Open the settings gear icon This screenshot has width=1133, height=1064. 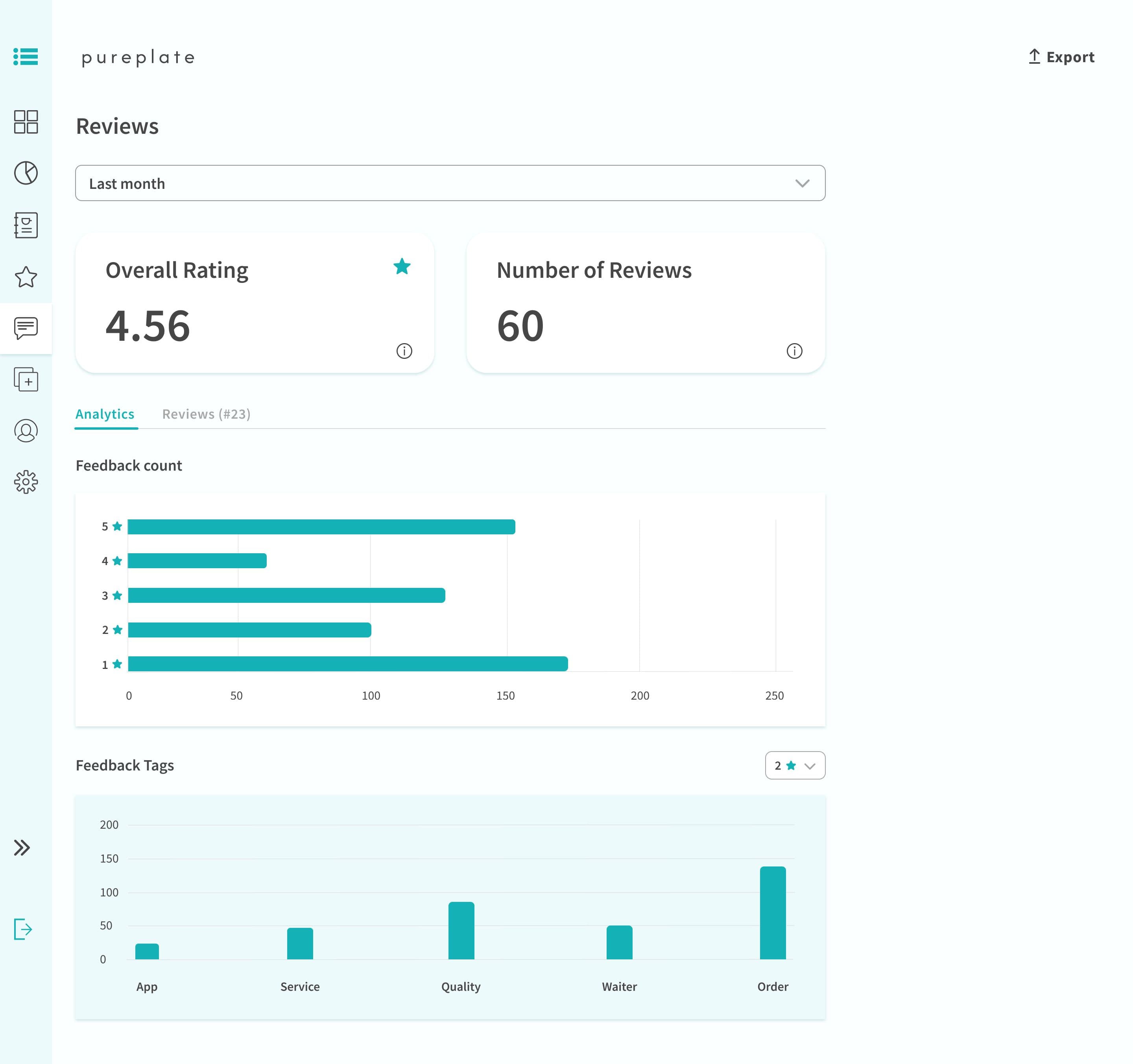pos(26,482)
